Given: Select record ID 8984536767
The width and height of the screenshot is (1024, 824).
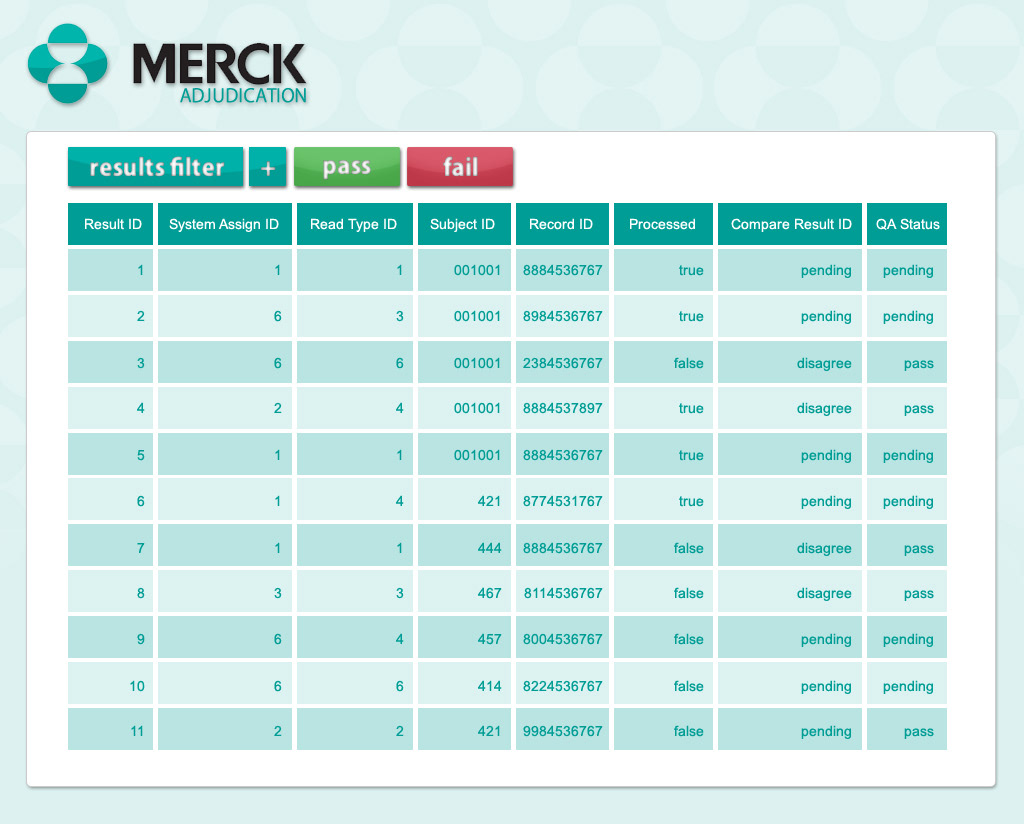Looking at the screenshot, I should point(562,317).
